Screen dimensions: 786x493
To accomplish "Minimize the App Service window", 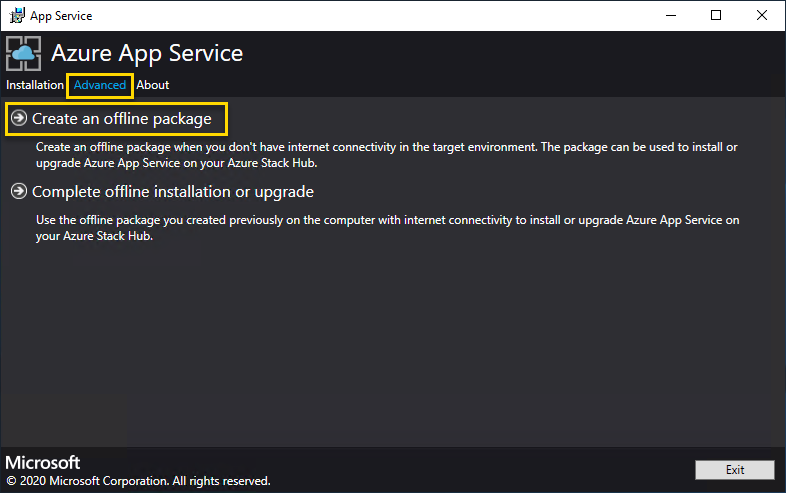I will click(x=668, y=16).
